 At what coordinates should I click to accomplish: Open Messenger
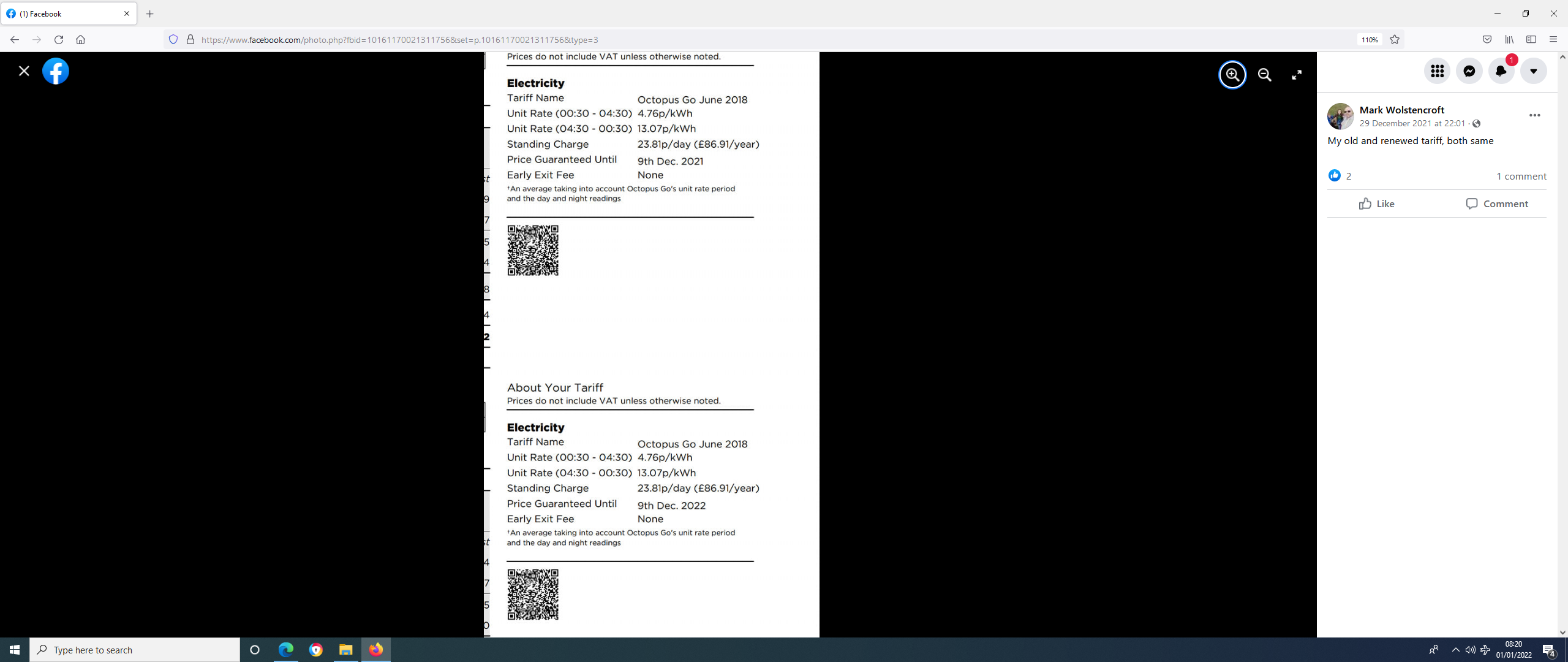tap(1469, 71)
